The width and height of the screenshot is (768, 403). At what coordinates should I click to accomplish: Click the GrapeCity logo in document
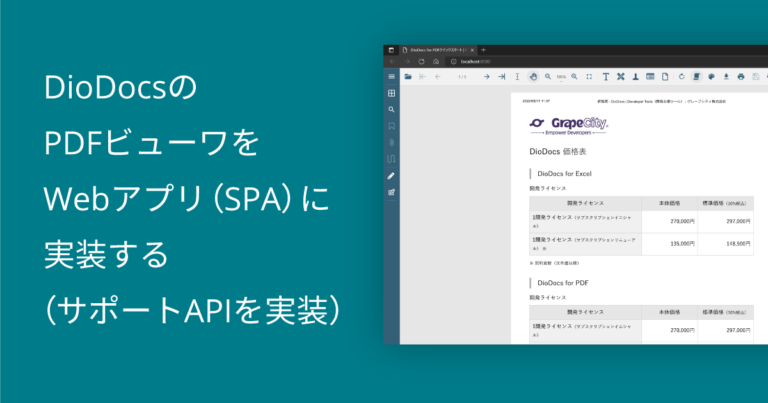[569, 125]
